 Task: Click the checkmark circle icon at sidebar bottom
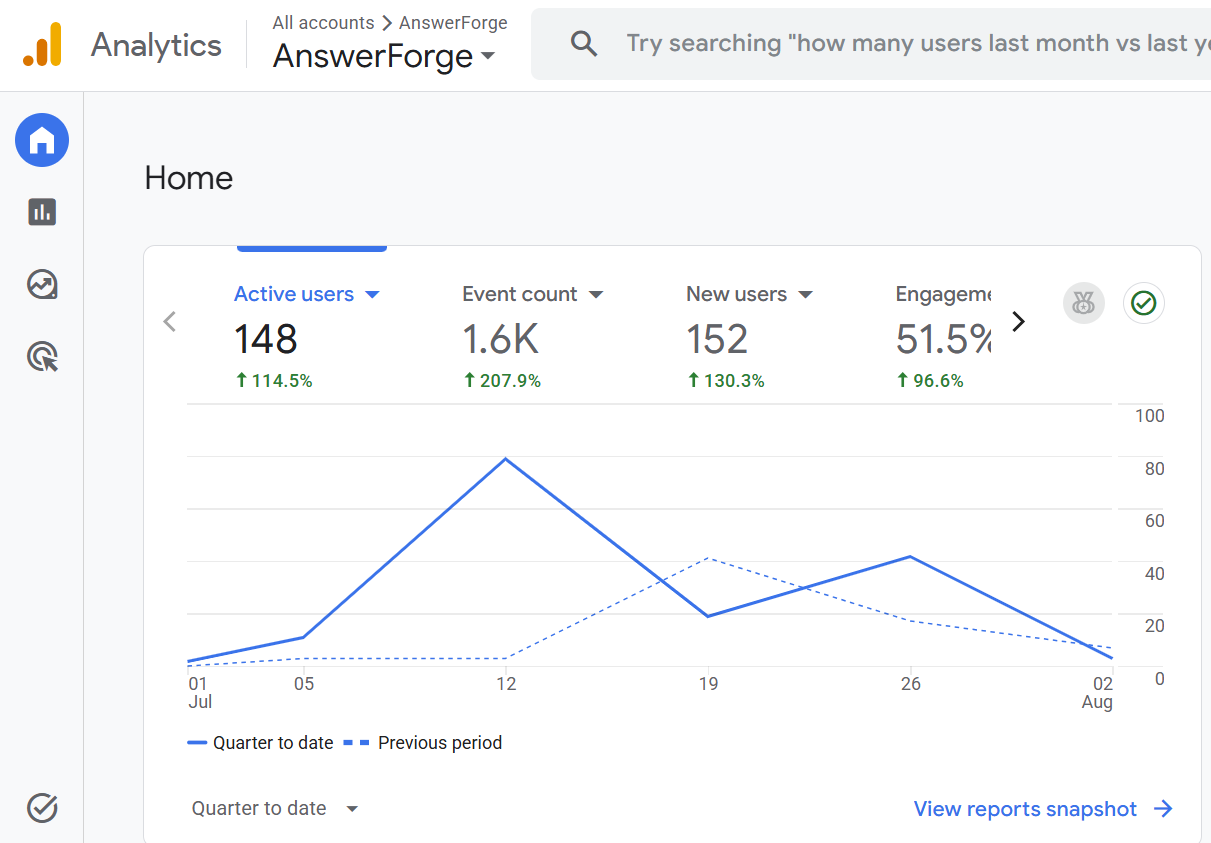coord(42,807)
